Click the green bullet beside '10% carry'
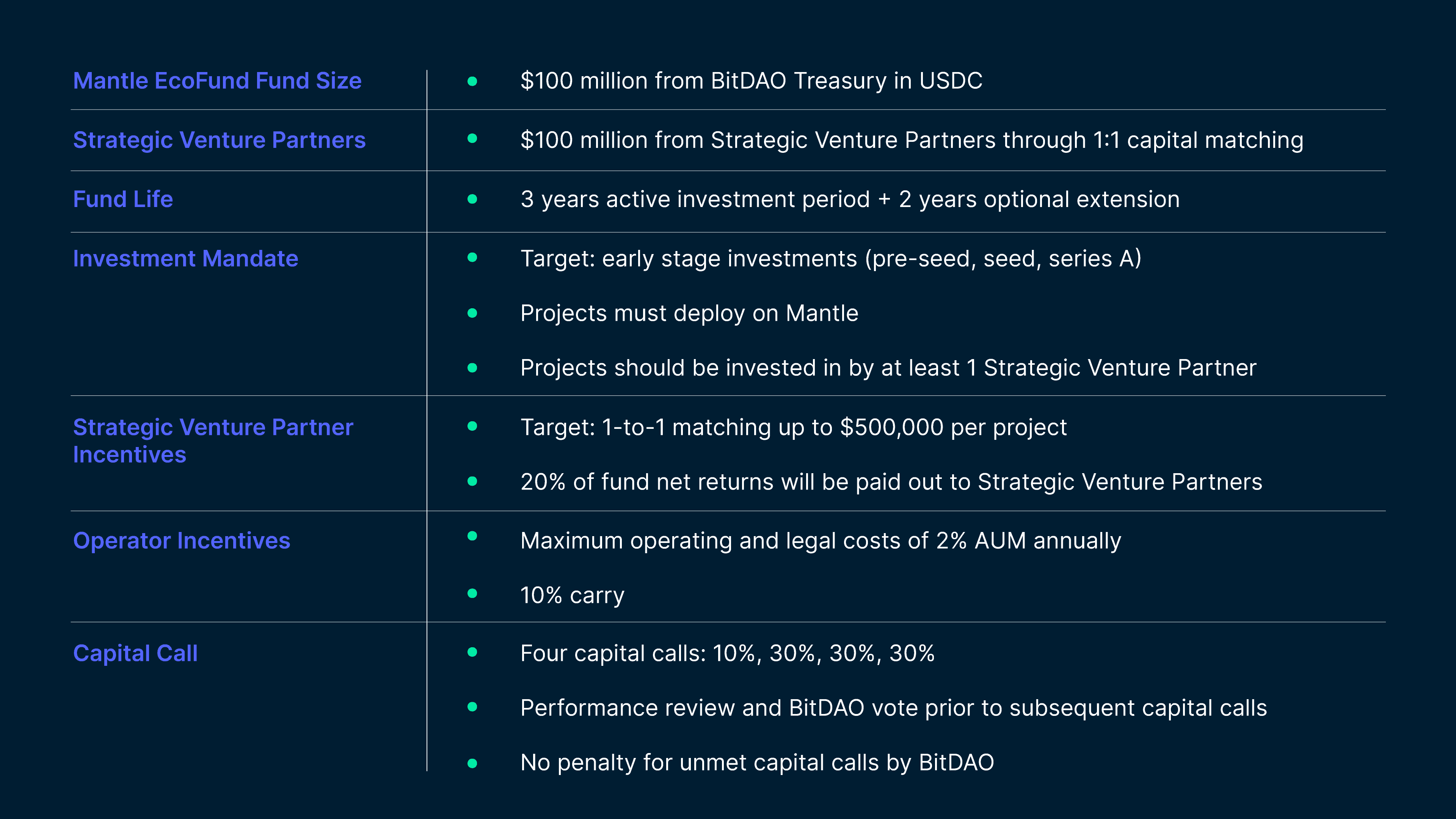1456x819 pixels. point(472,593)
